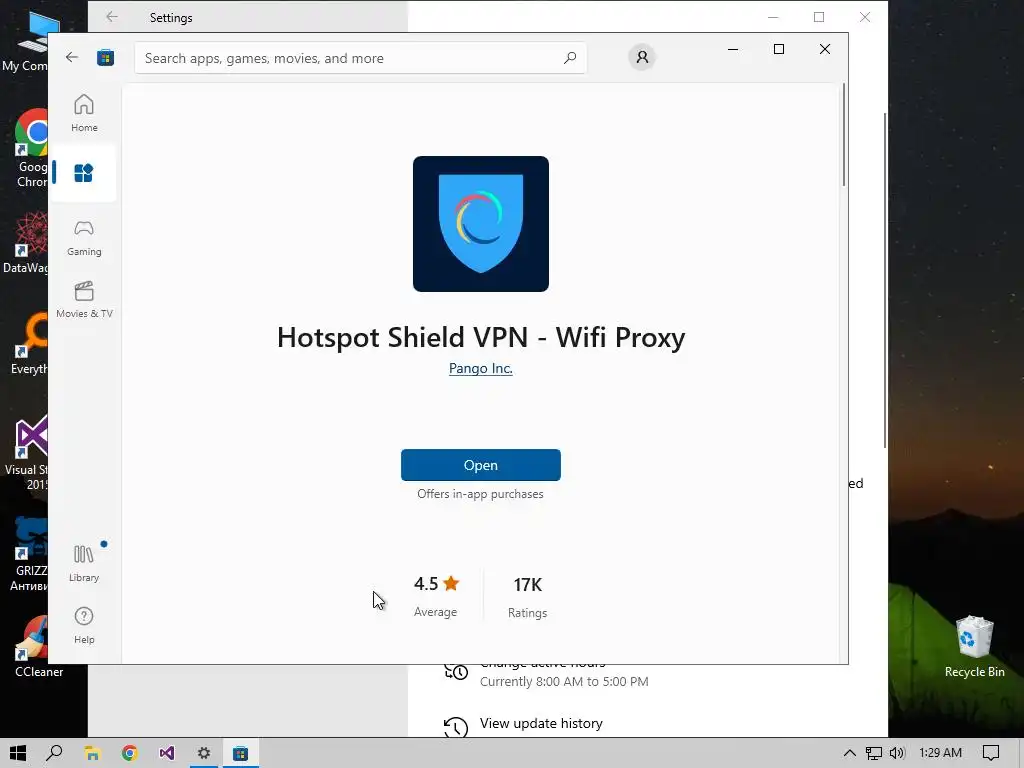Open the user account profile icon
1024x768 pixels.
[x=642, y=57]
